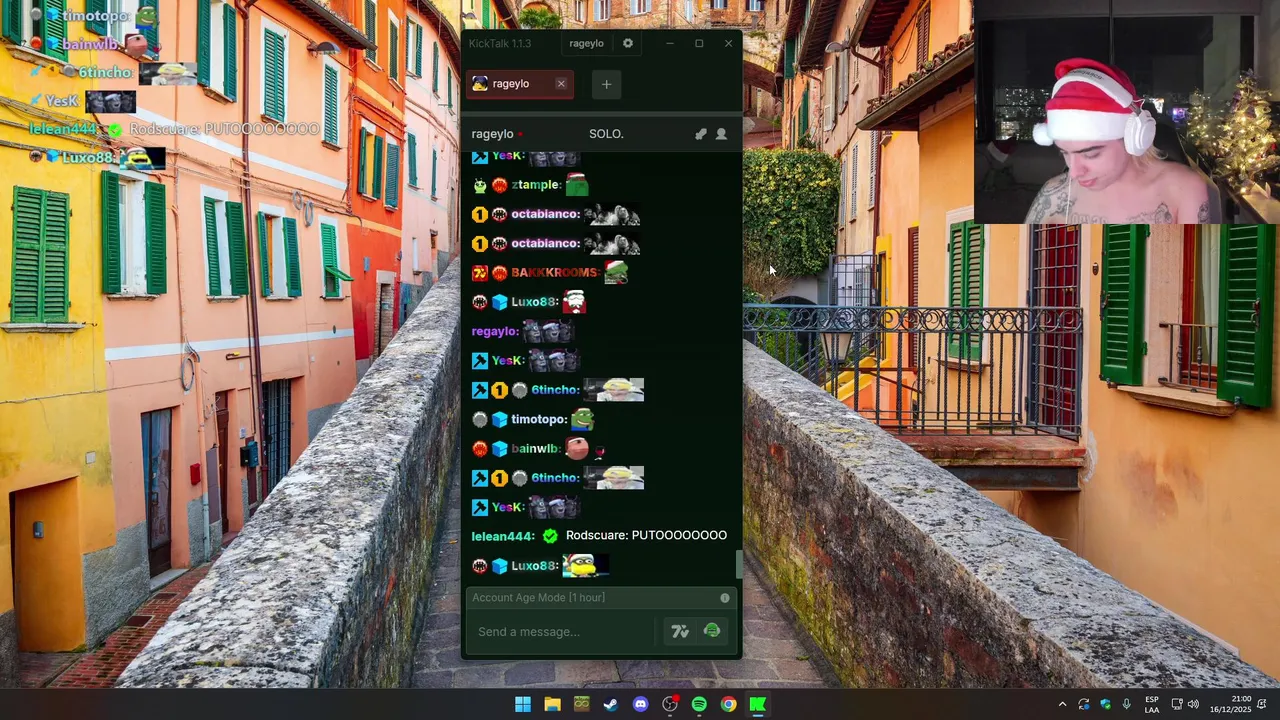This screenshot has height=720, width=1280.
Task: Open volume control in system tray
Action: [x=1193, y=705]
